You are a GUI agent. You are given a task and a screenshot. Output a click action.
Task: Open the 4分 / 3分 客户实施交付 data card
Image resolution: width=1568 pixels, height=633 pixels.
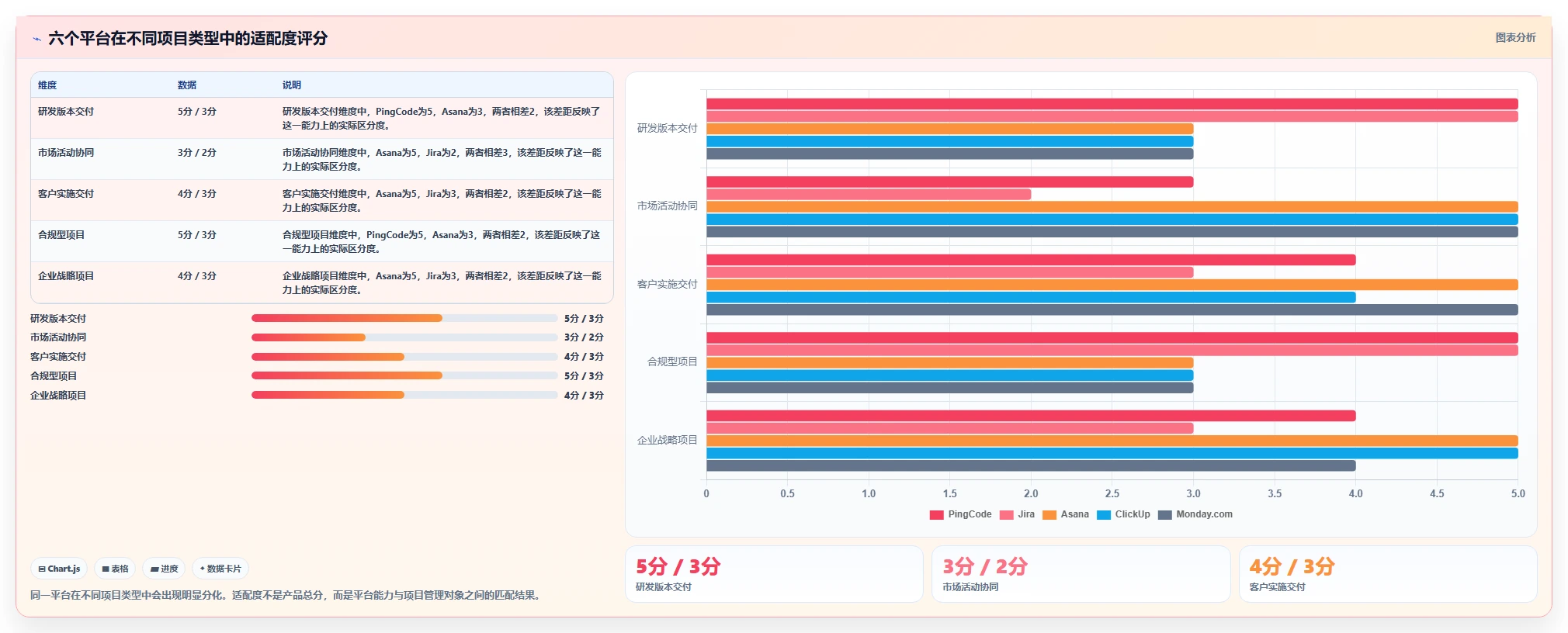1388,574
